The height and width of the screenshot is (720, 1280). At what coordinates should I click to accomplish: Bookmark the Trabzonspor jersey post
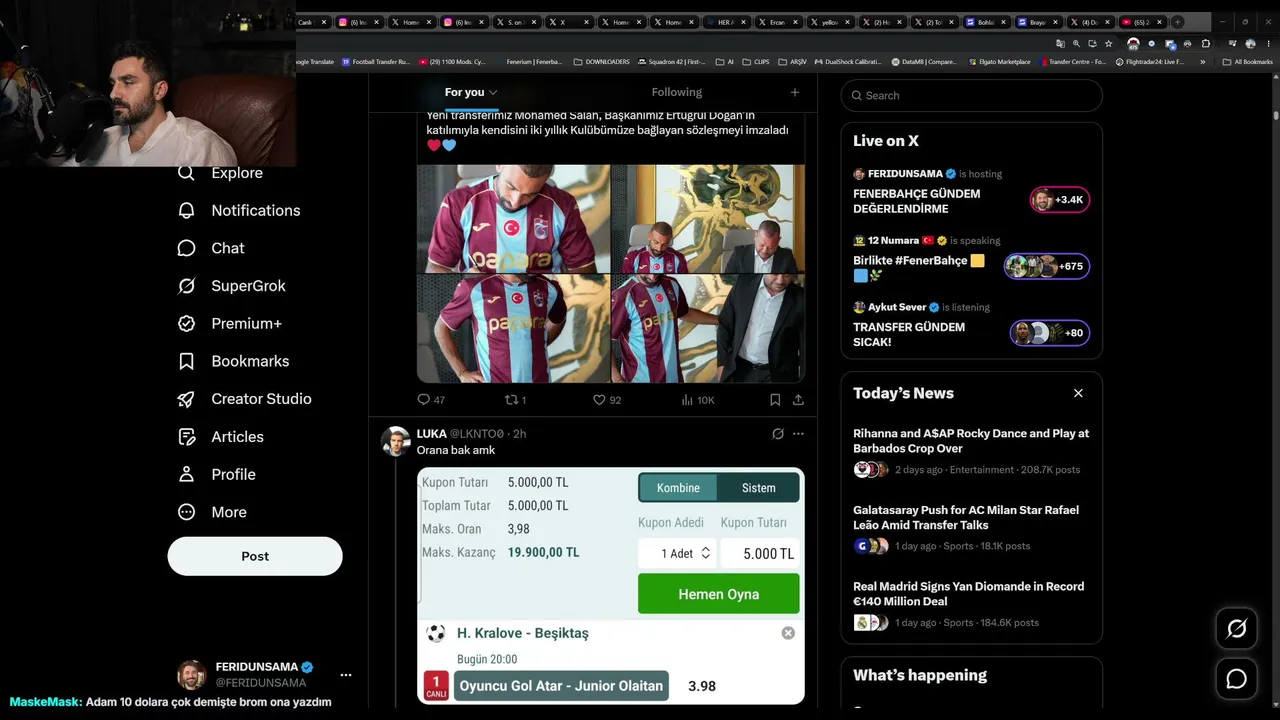[775, 400]
